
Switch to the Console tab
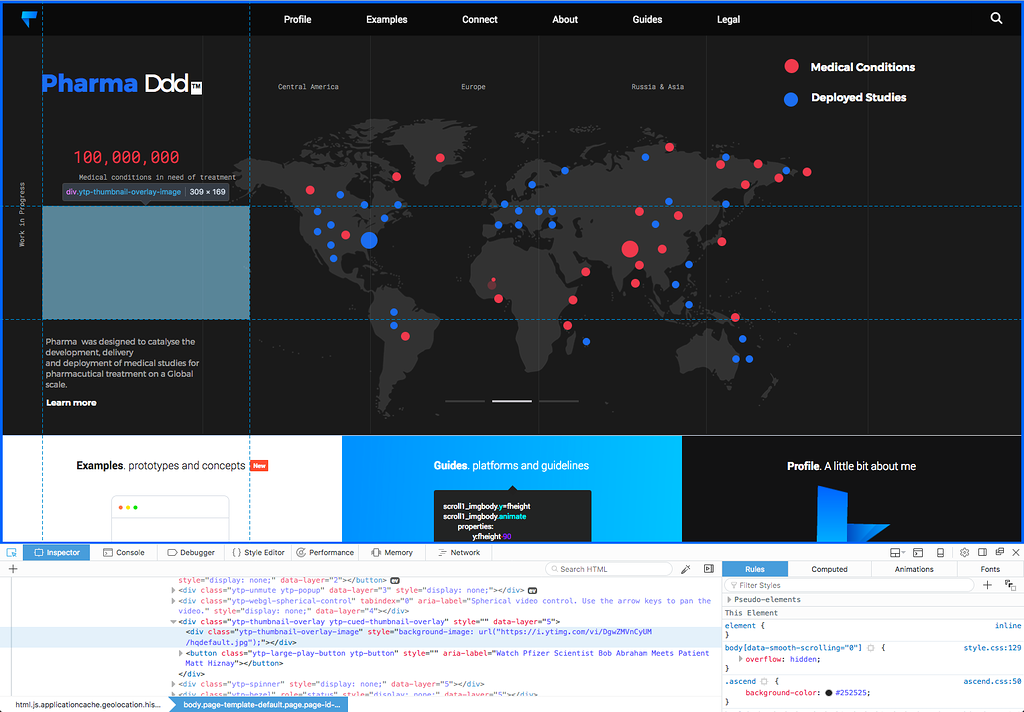124,552
